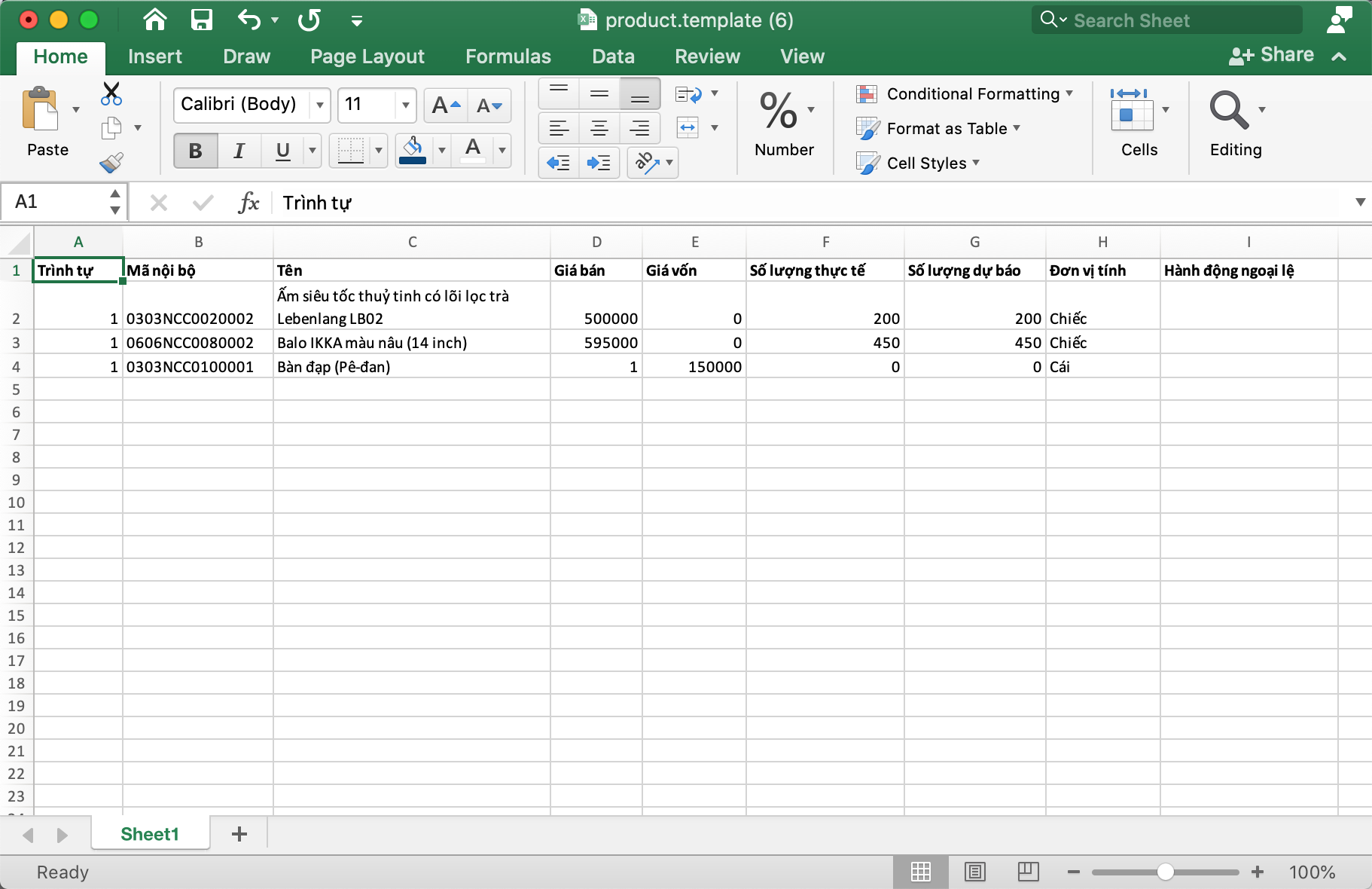Cut selection with the scissors icon
The width and height of the screenshot is (1372, 889).
point(111,93)
